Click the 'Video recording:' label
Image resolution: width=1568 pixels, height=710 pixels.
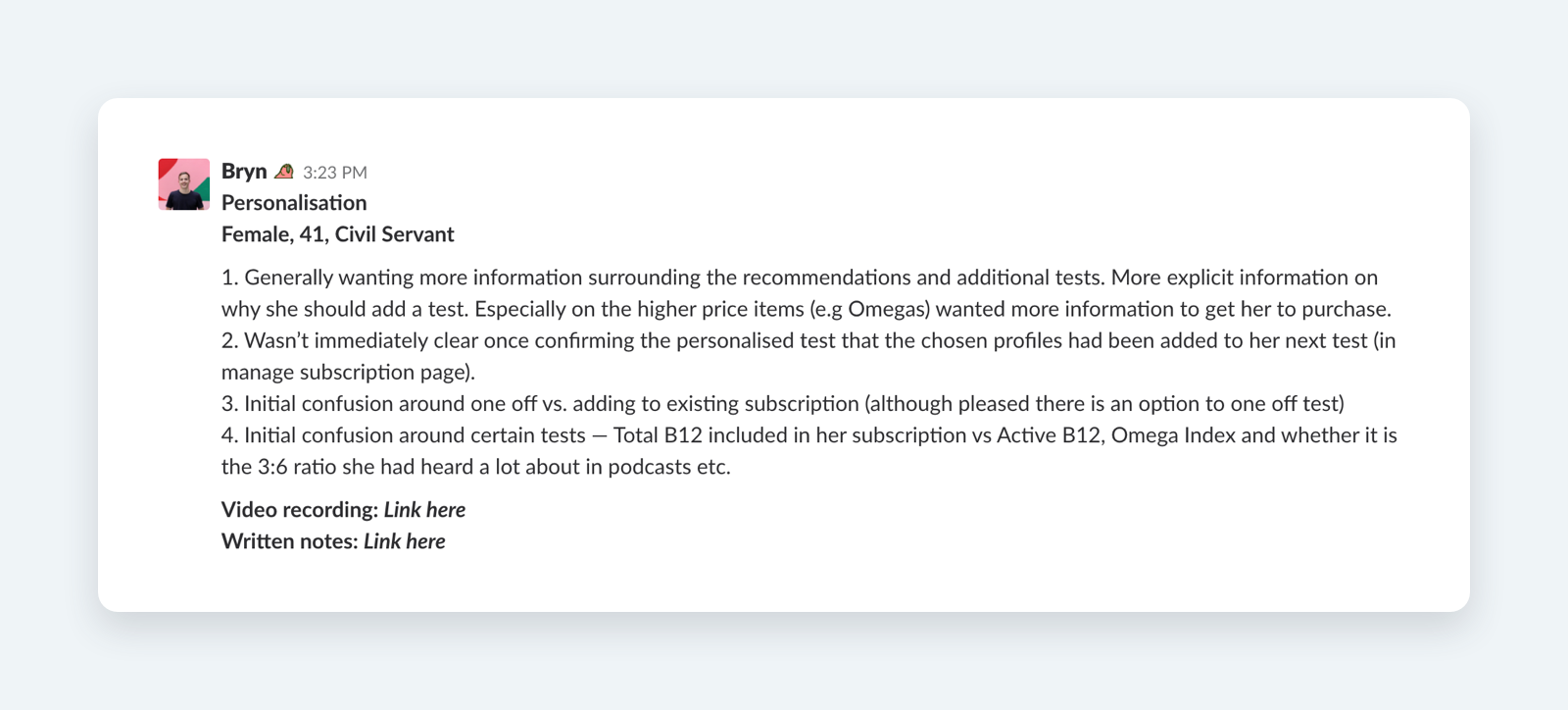coord(300,510)
